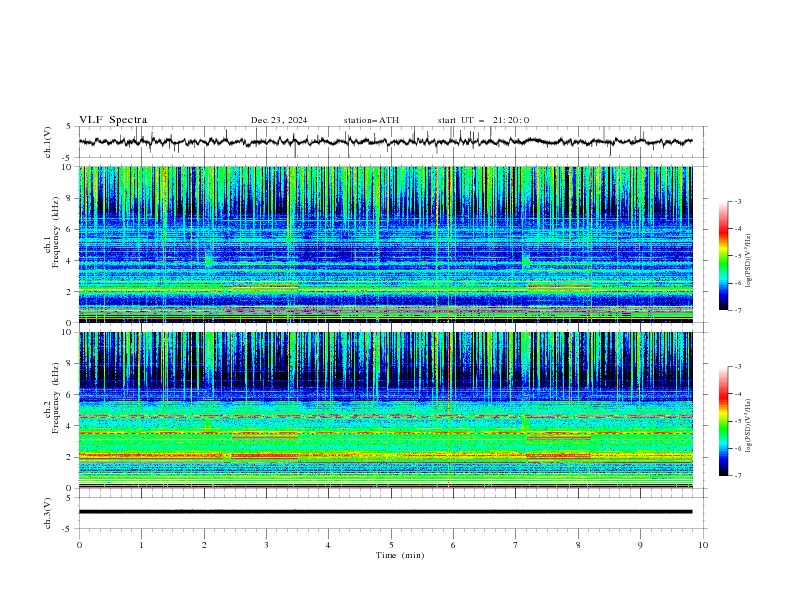Click the 'Time (min)' axis title

(400, 555)
